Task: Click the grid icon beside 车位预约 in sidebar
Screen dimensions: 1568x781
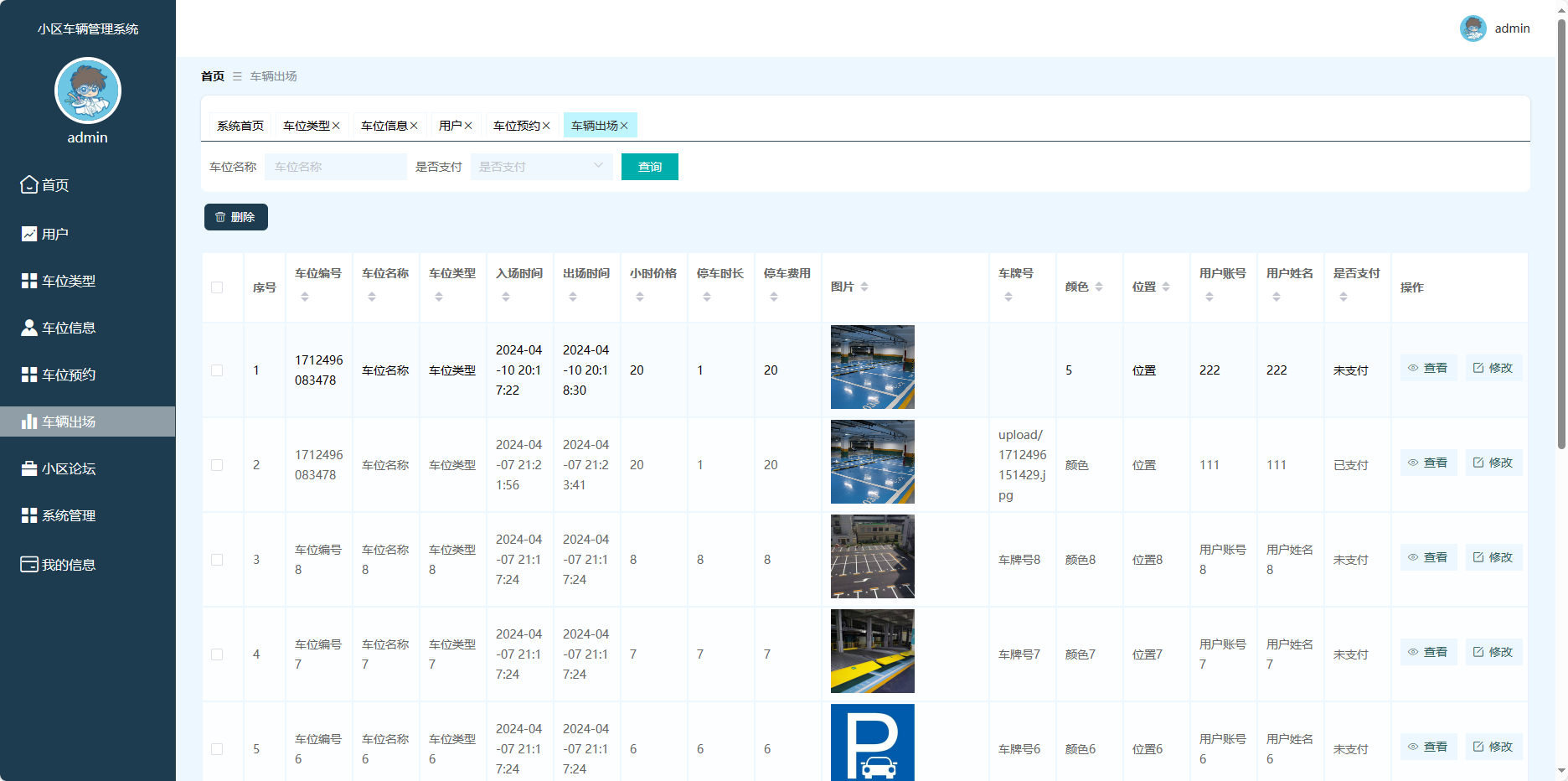Action: coord(29,375)
